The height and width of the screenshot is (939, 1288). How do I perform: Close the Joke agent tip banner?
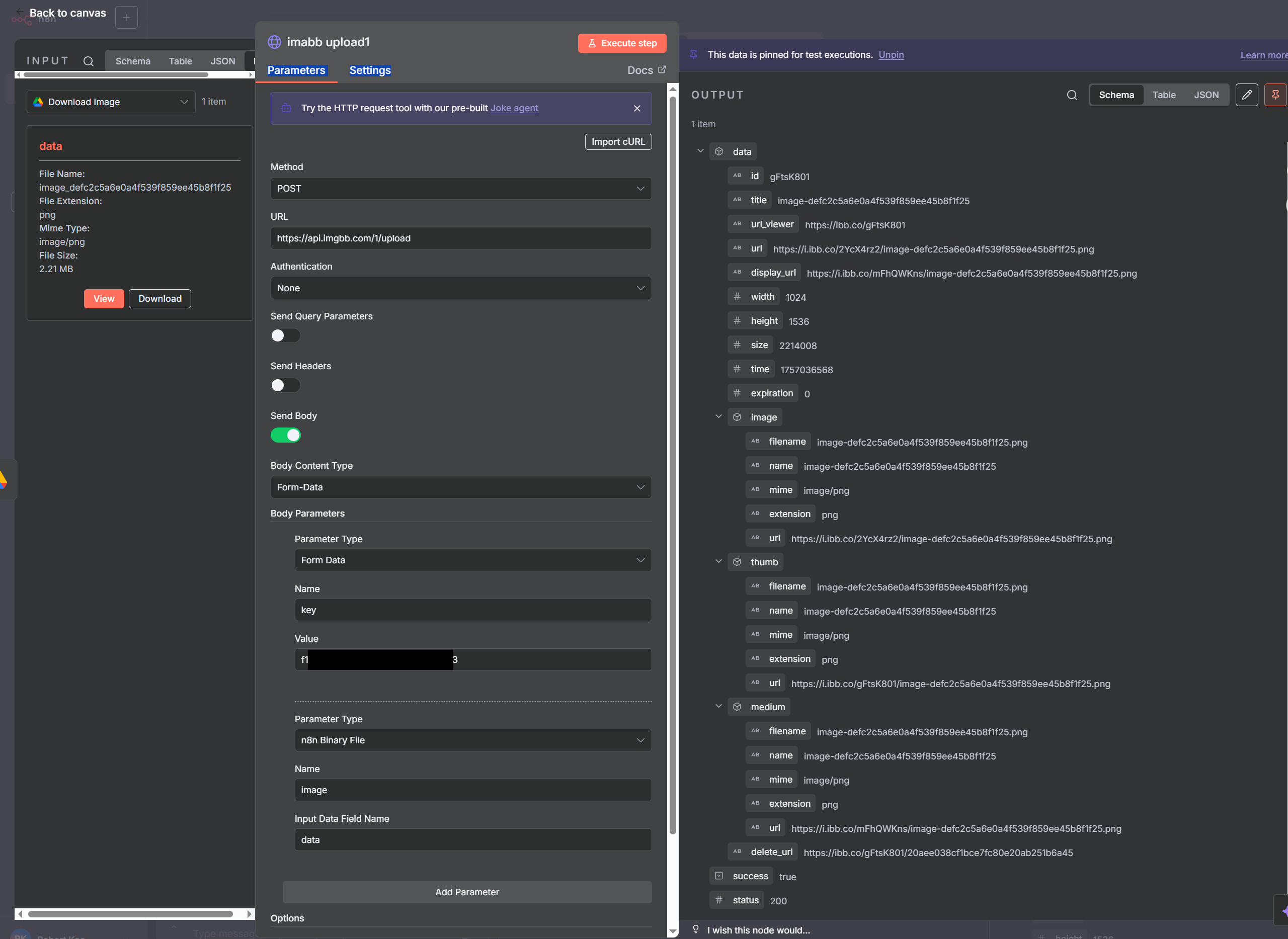637,109
